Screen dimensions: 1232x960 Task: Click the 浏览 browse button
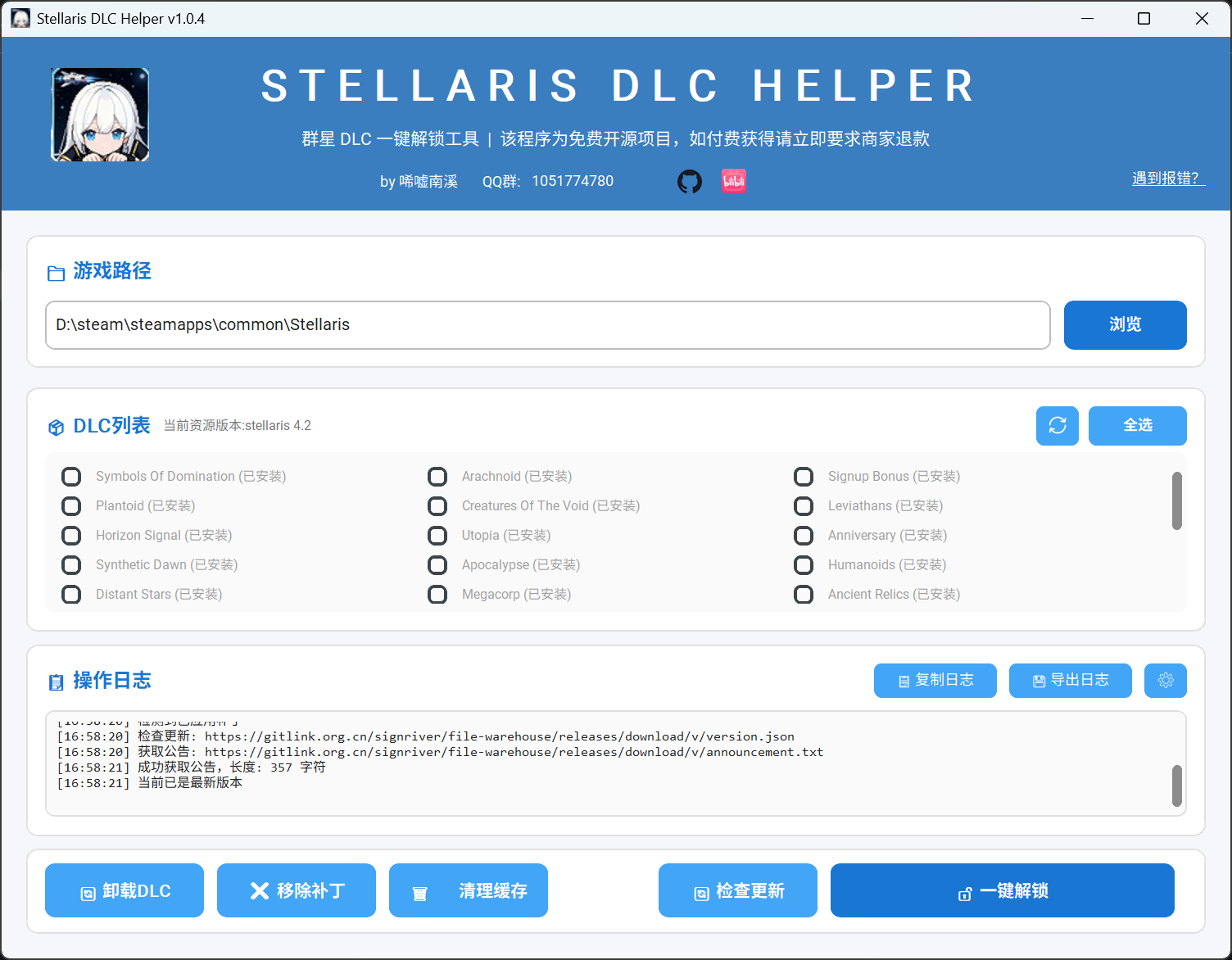[1126, 325]
